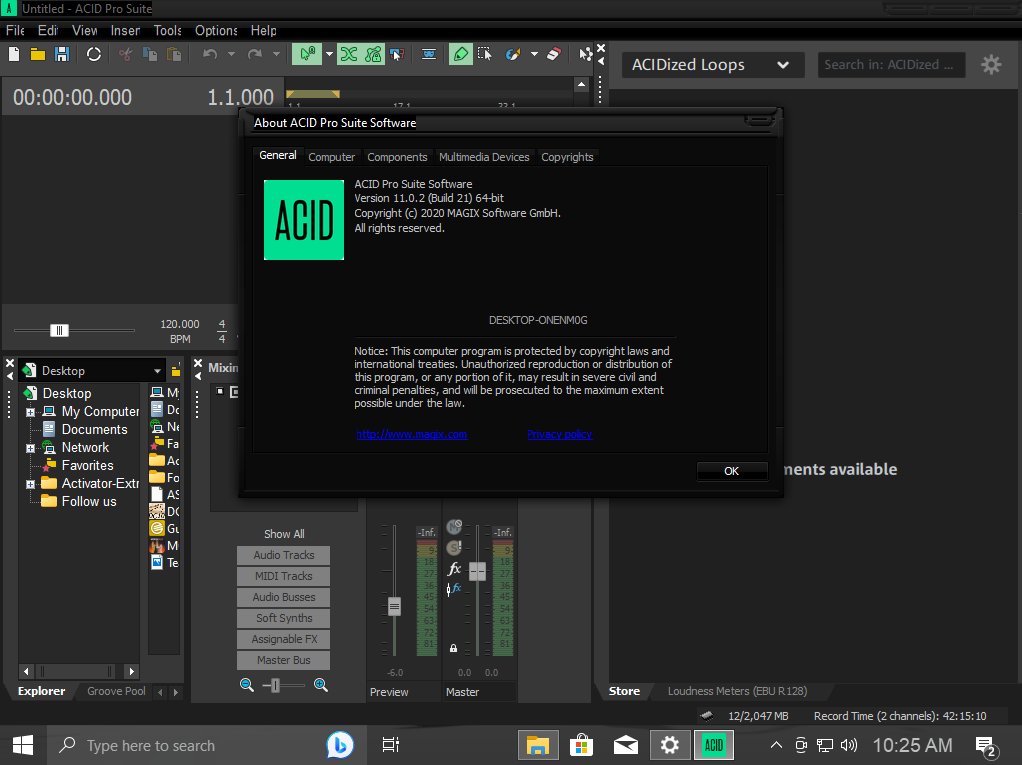
Task: Select the Draw pencil tool
Action: [x=460, y=54]
